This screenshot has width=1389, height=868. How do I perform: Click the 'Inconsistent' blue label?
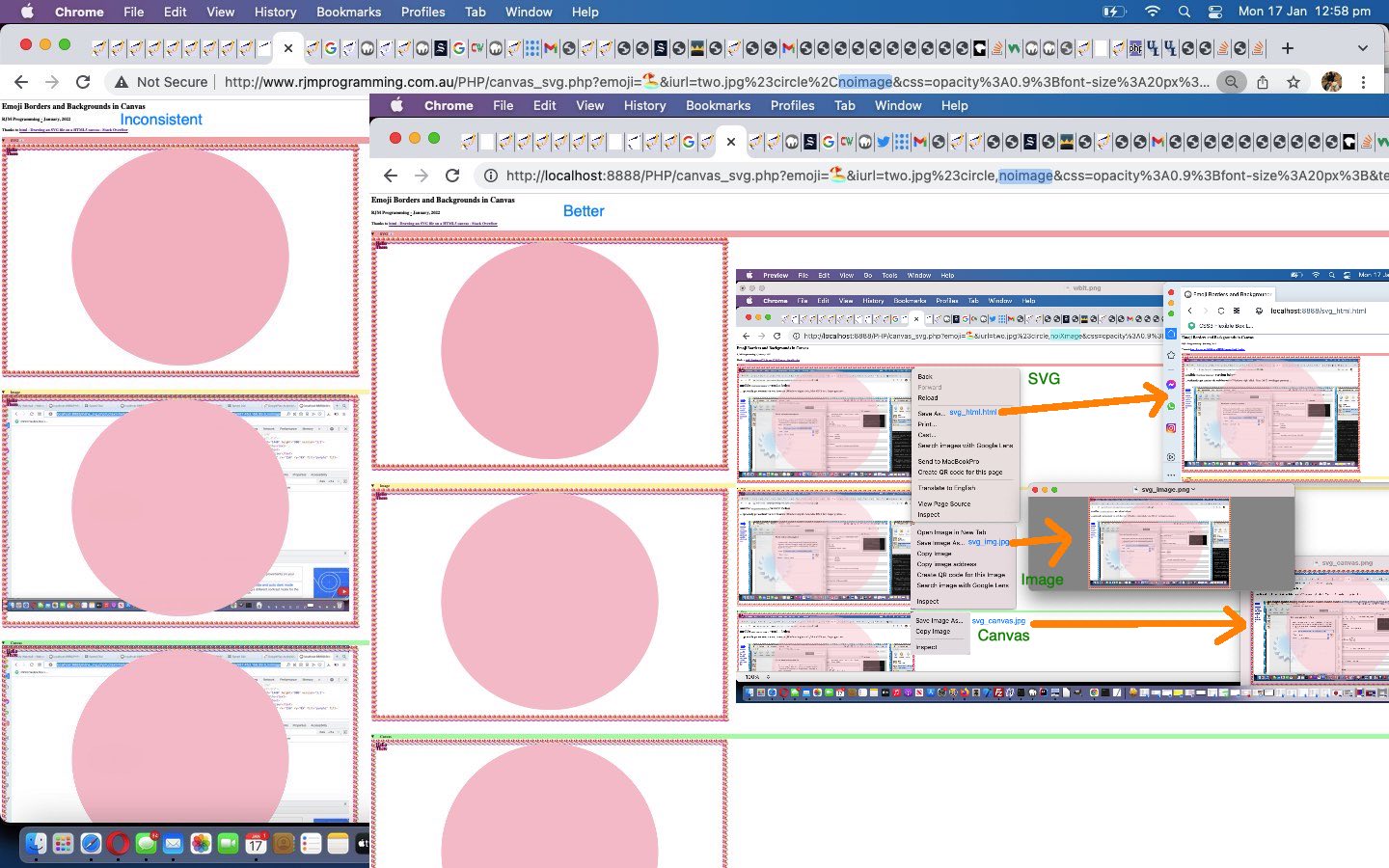(161, 120)
